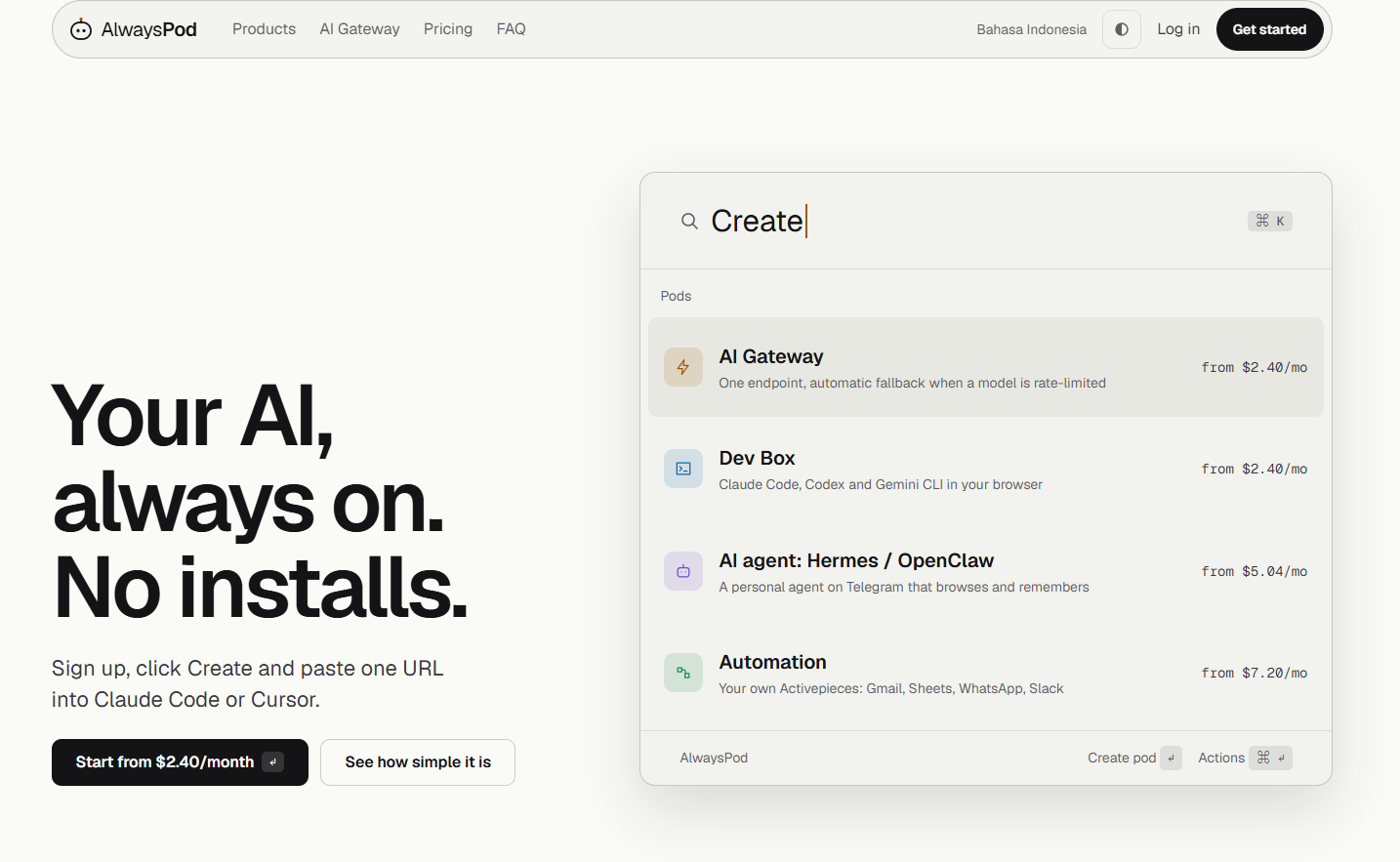The height and width of the screenshot is (862, 1400).
Task: Click the ⌘ enter badge beside Actions
Action: point(1271,758)
